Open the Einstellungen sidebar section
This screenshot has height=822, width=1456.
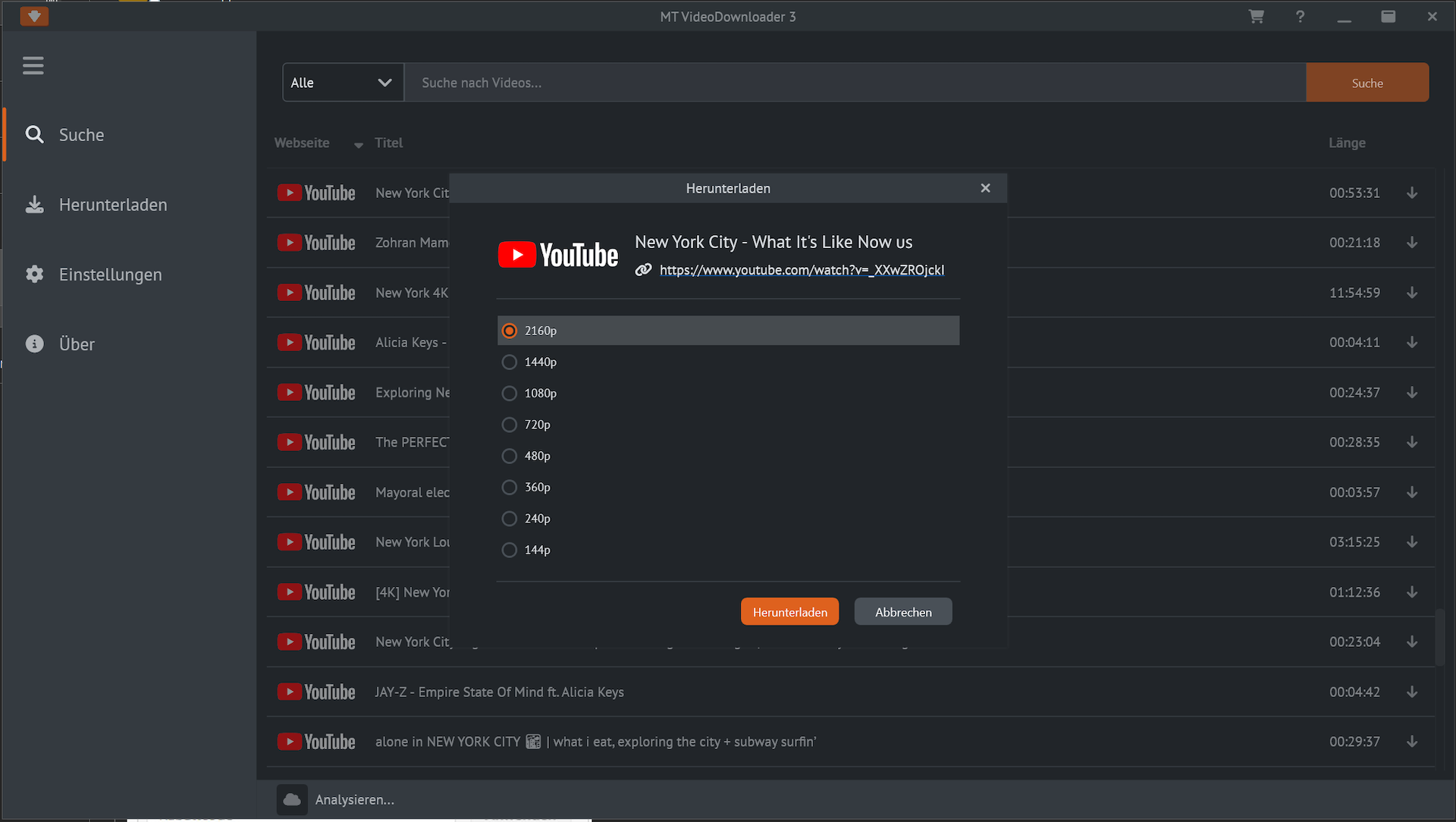[x=111, y=275]
